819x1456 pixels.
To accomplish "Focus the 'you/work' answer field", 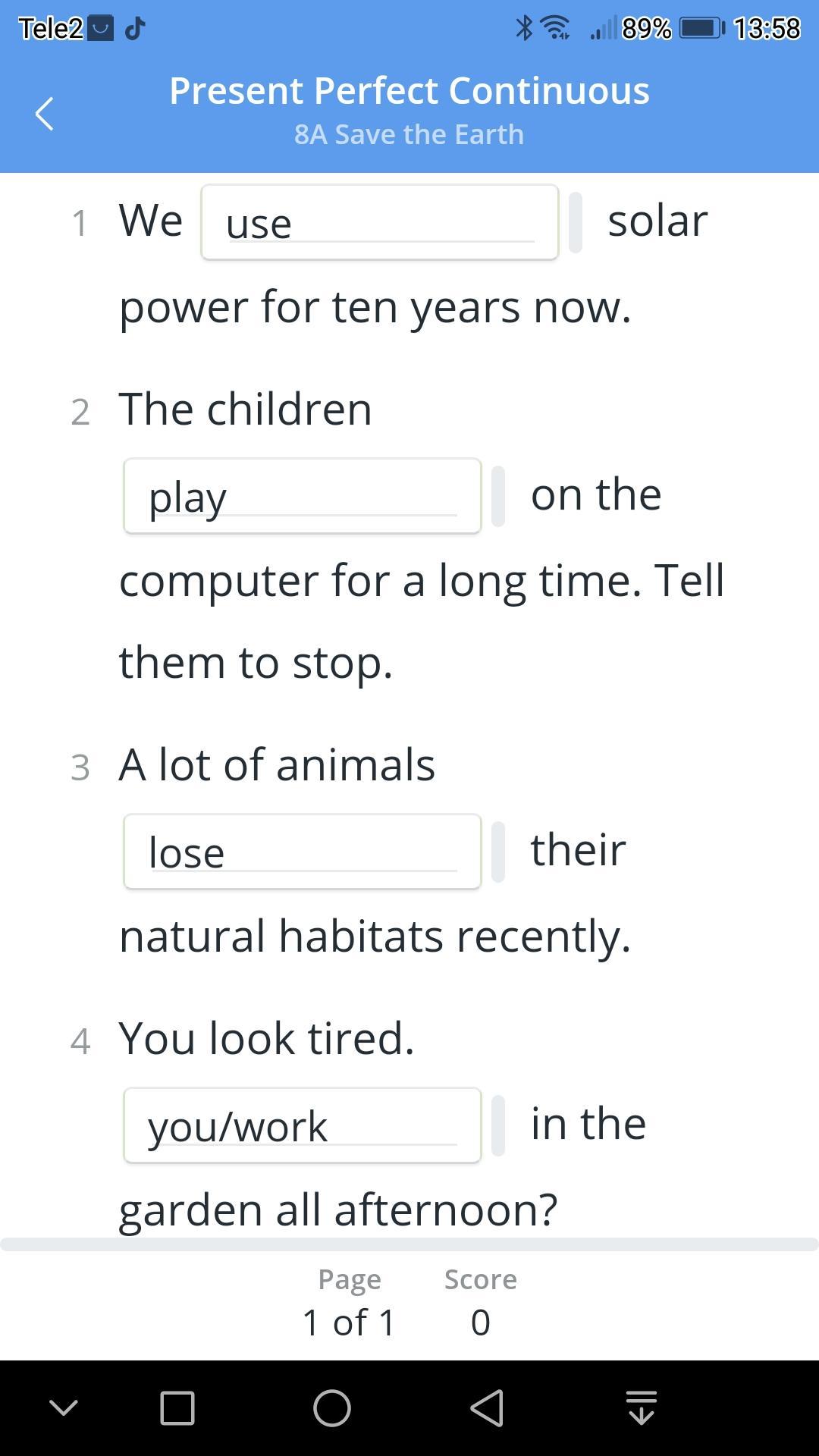I will [x=302, y=1125].
